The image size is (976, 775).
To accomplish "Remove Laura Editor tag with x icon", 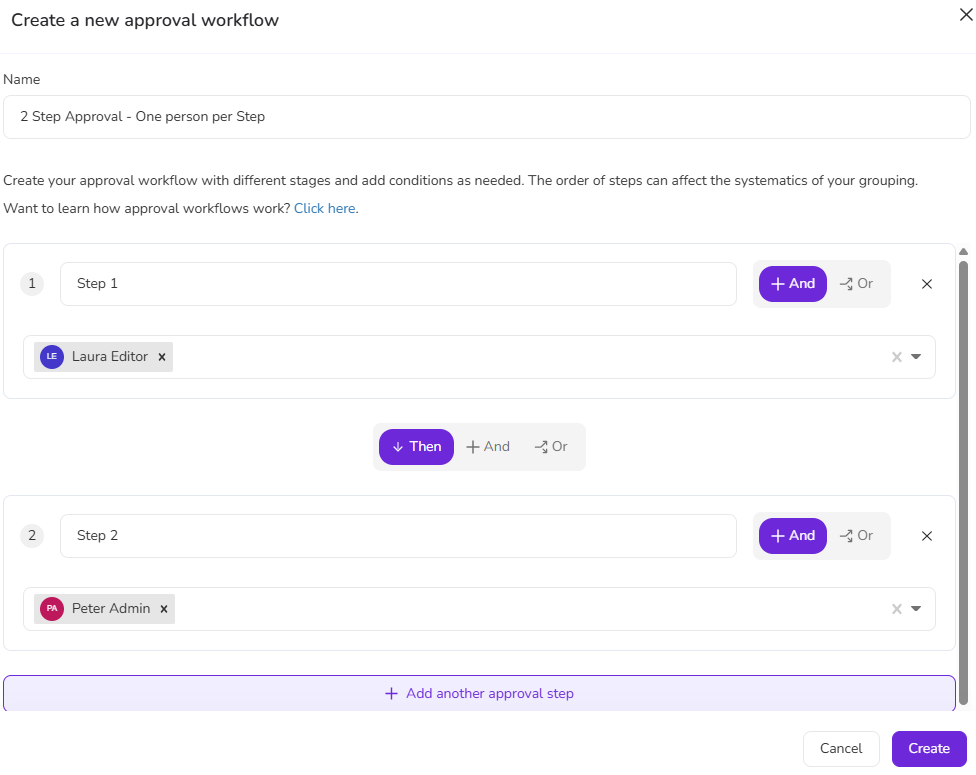I will (162, 357).
